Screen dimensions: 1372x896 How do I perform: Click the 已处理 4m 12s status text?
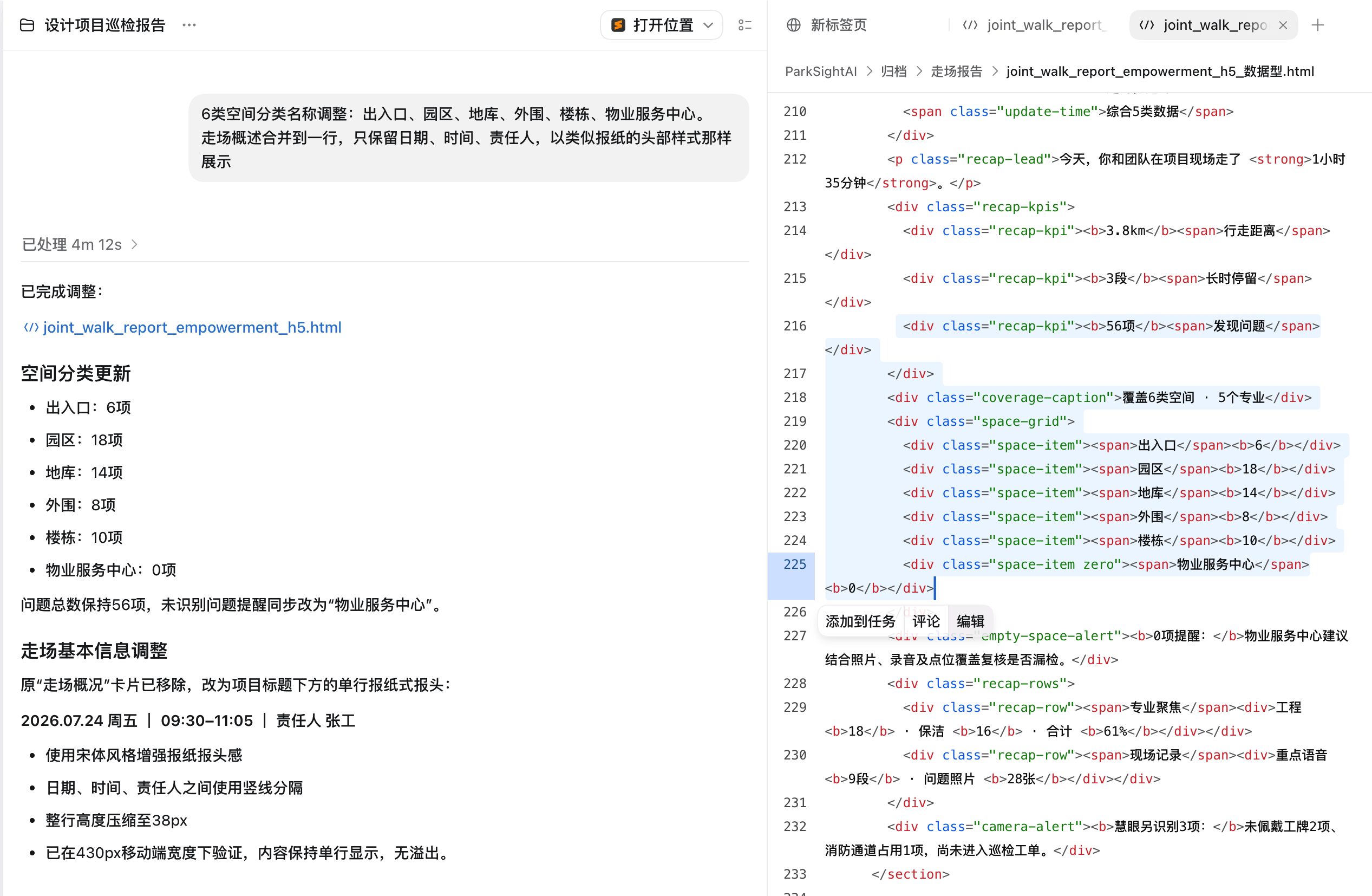tap(71, 244)
